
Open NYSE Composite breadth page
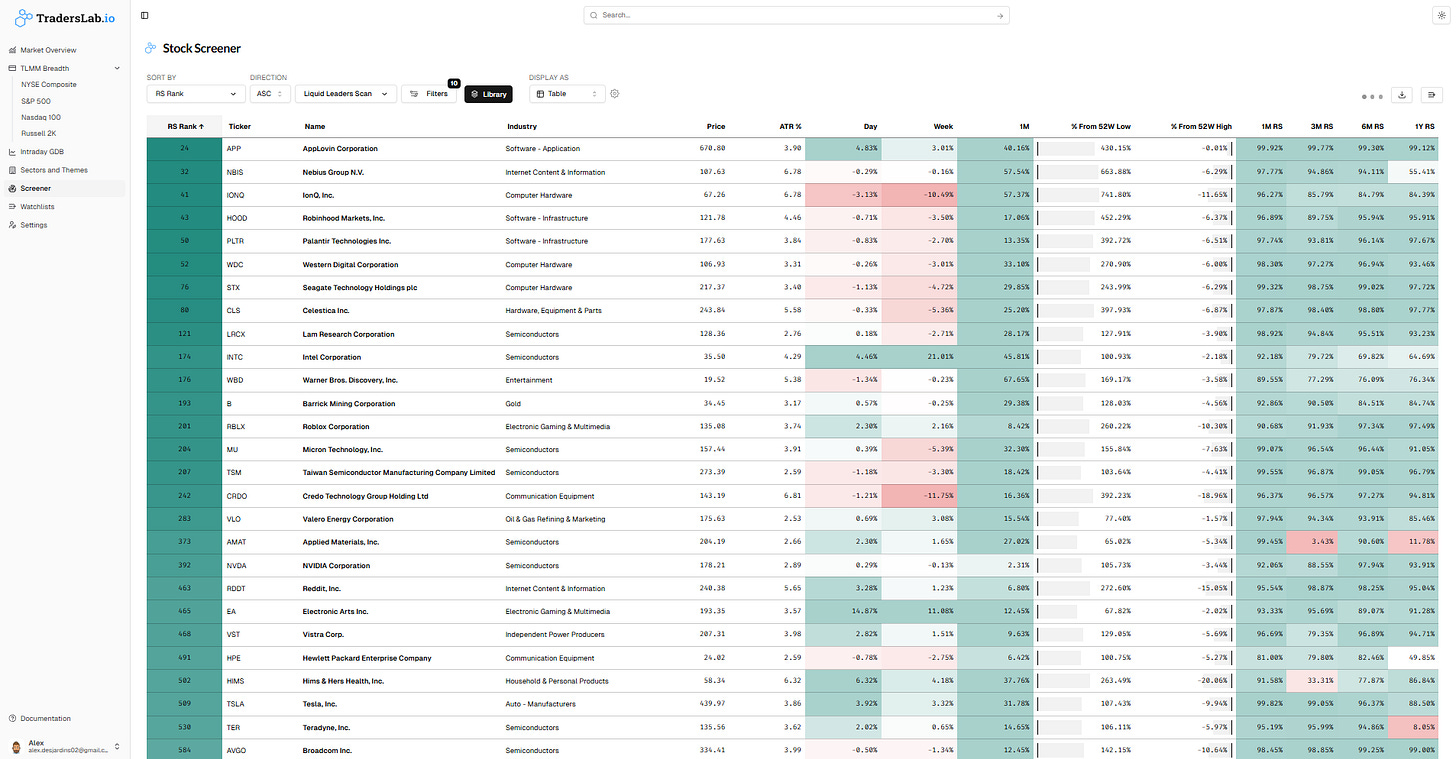point(49,85)
